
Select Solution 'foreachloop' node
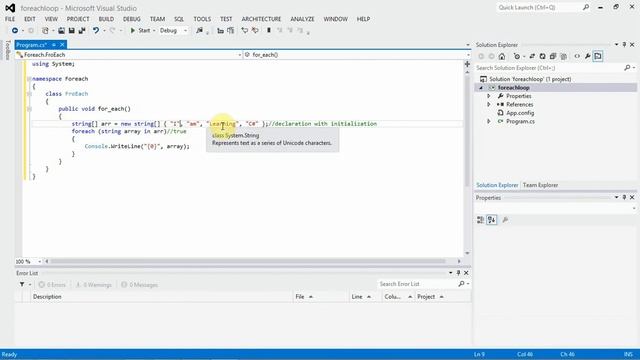[x=530, y=79]
